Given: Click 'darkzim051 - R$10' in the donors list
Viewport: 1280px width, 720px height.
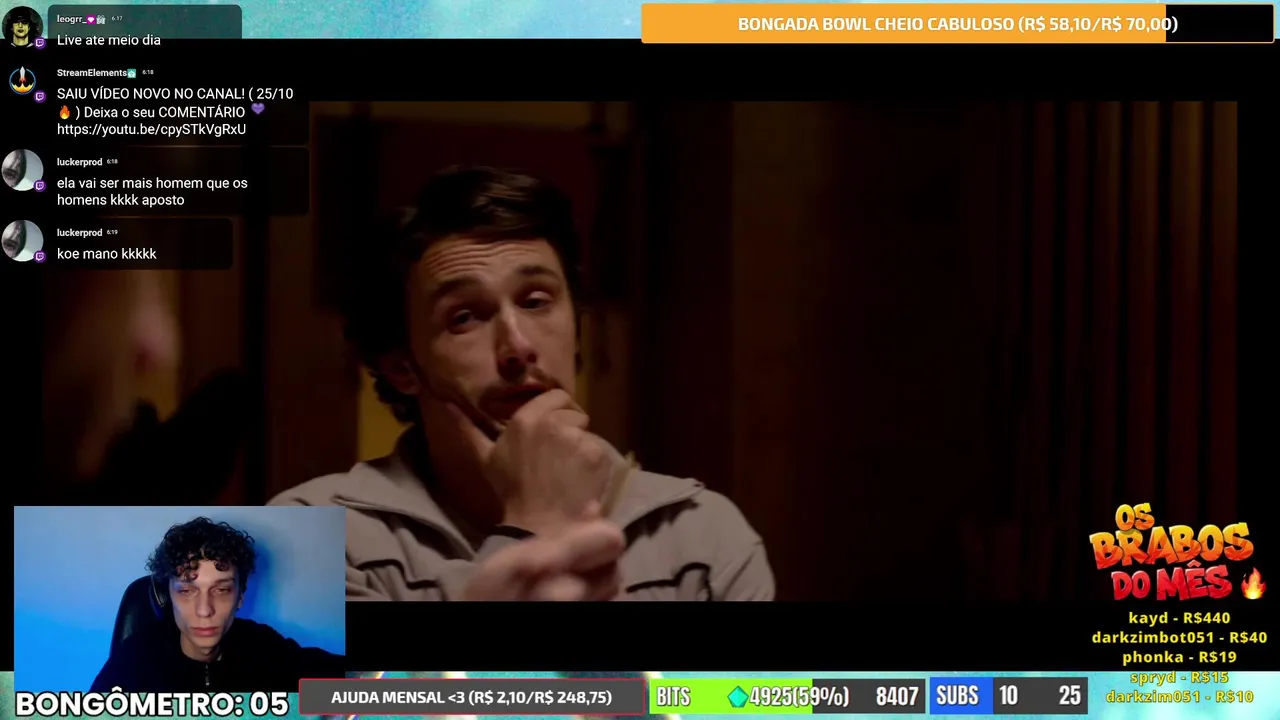Looking at the screenshot, I should tap(1179, 696).
